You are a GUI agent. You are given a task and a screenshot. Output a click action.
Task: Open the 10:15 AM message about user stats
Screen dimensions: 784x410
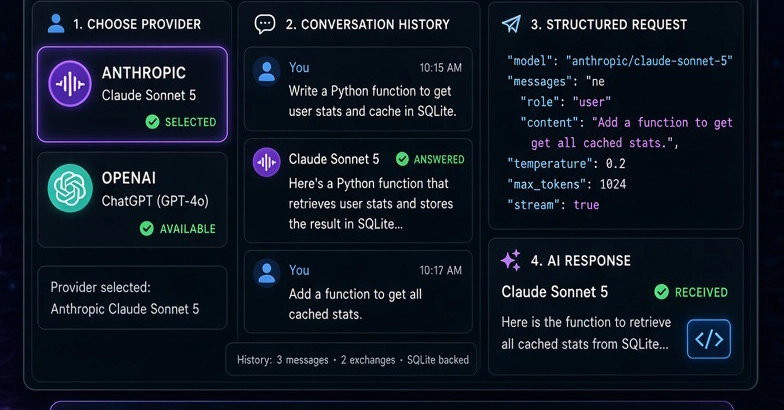click(358, 89)
